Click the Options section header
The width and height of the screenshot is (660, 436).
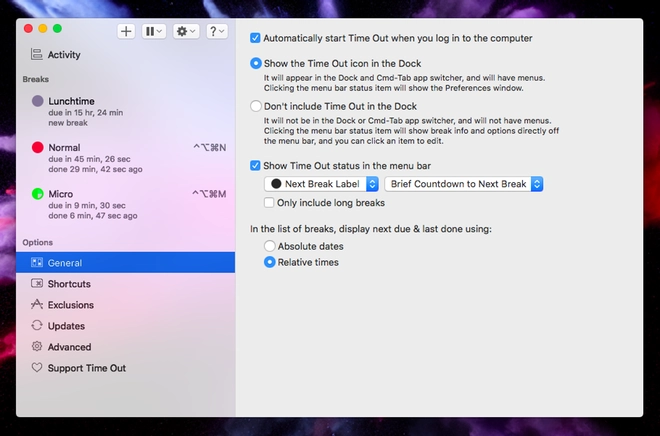coord(37,242)
